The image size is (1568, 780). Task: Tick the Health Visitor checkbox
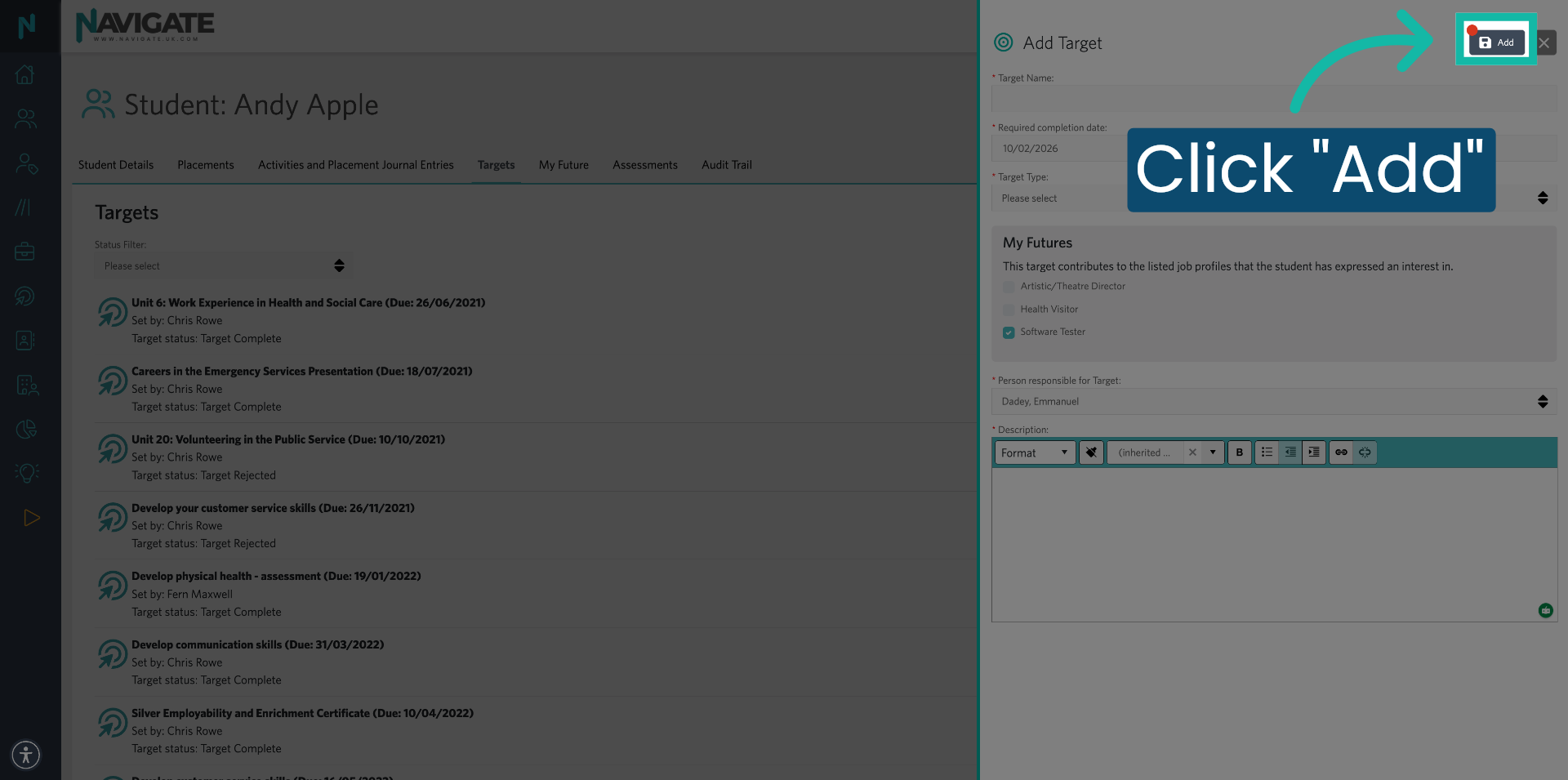click(x=1009, y=310)
